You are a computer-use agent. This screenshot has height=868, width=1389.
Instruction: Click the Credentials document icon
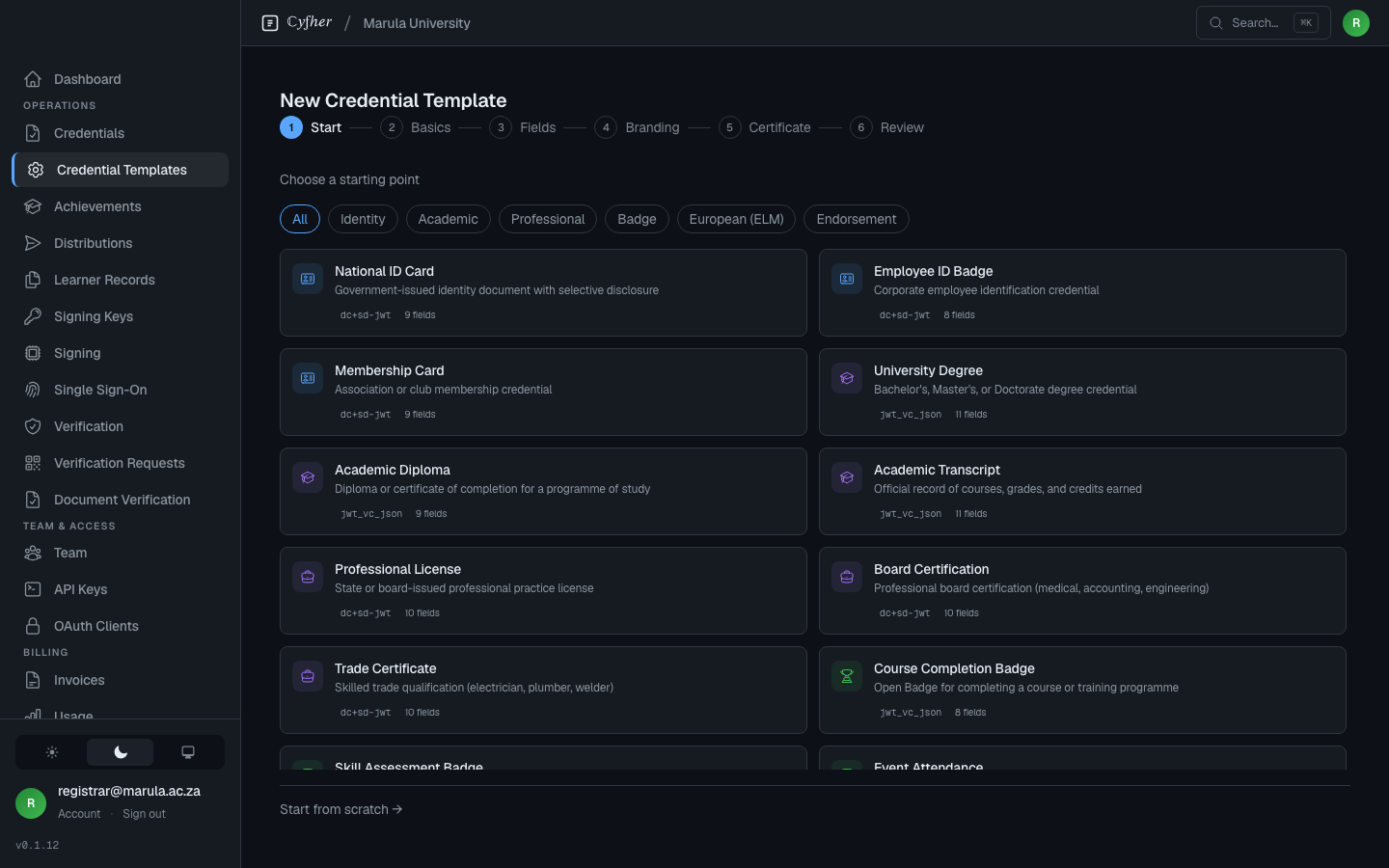(33, 133)
